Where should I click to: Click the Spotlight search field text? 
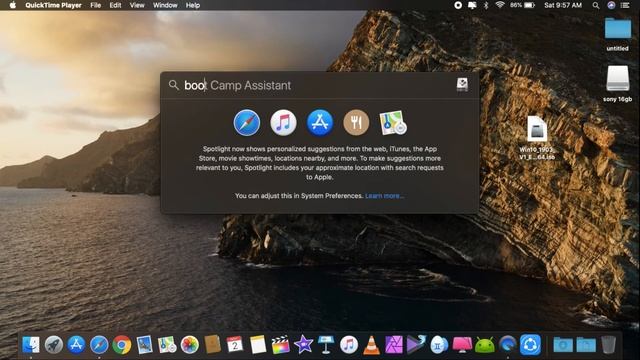238,85
